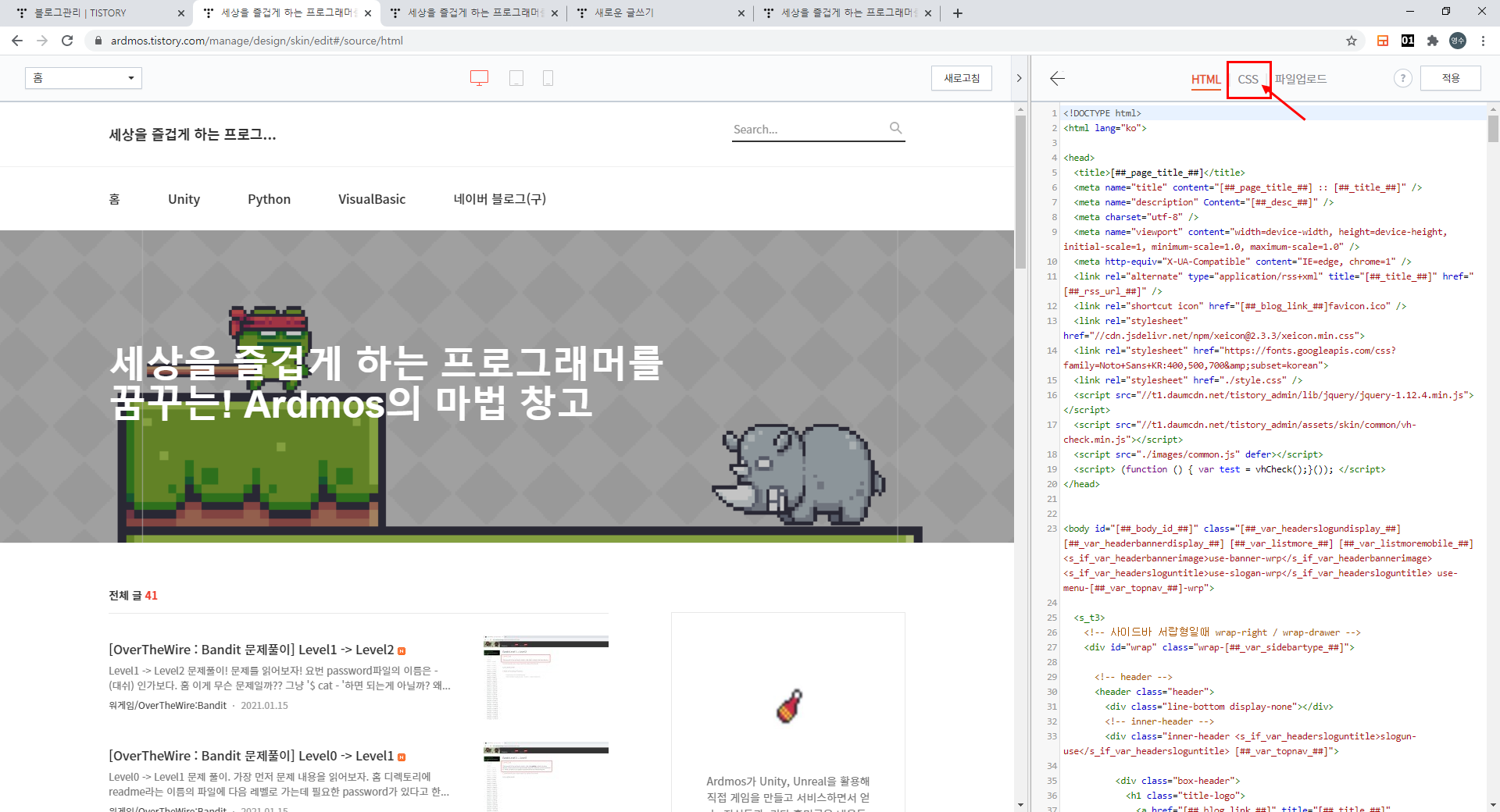Screen dimensions: 1500x812
Task: Open the browser extensions puzzle icon
Action: 1432,41
